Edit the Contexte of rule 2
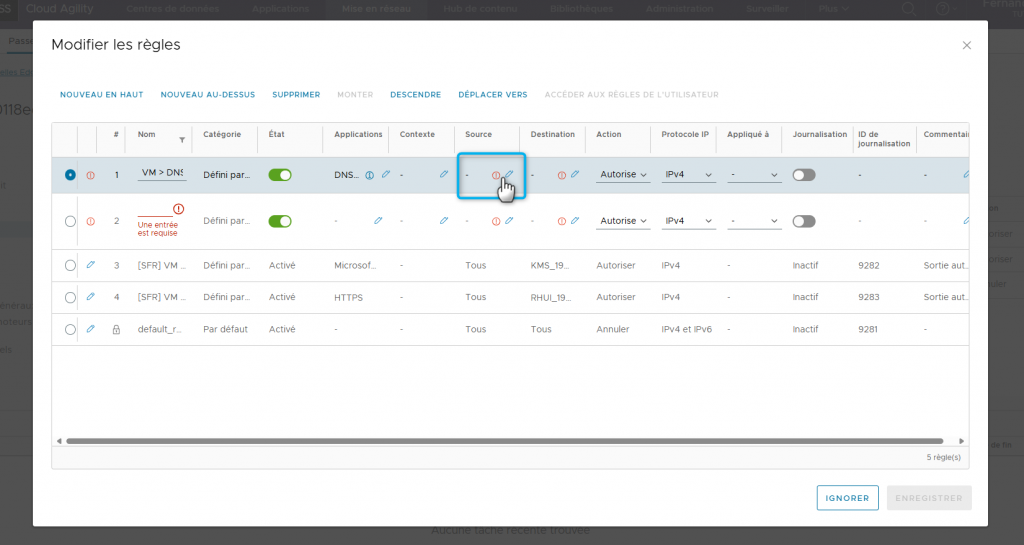The width and height of the screenshot is (1024, 545). 444,221
